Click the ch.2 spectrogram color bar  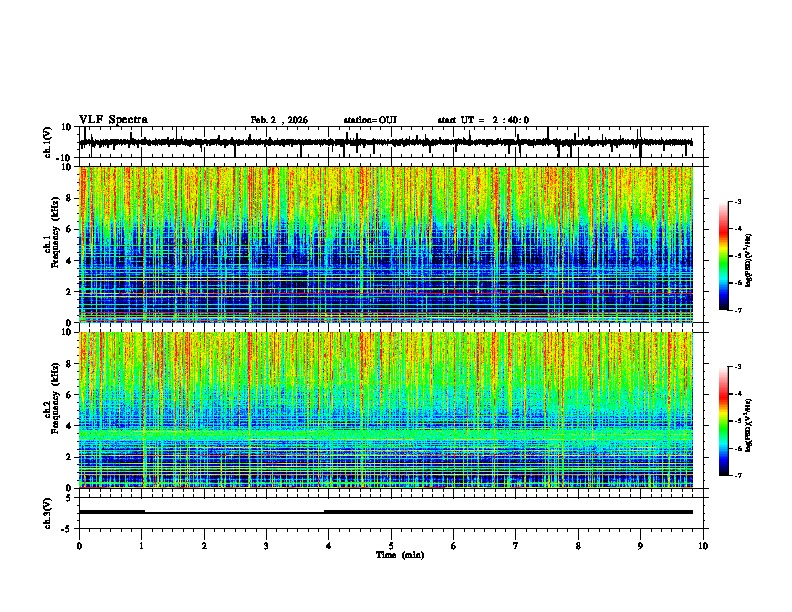point(723,421)
